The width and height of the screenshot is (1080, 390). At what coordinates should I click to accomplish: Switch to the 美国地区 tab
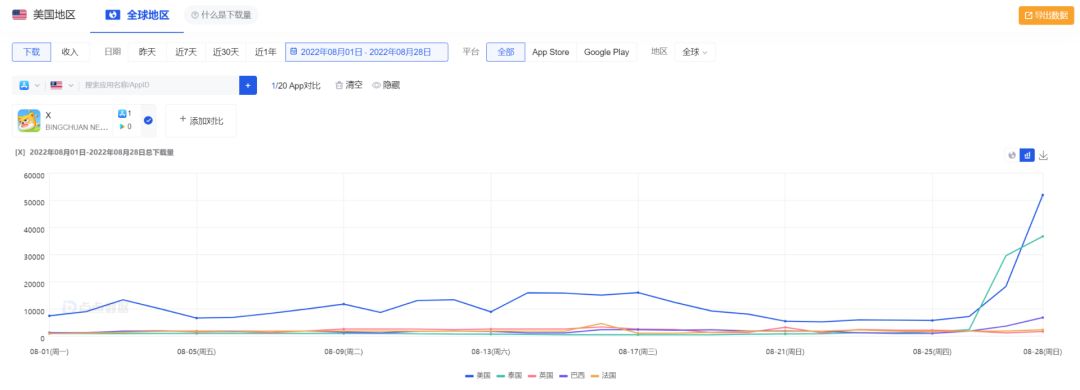[45, 14]
